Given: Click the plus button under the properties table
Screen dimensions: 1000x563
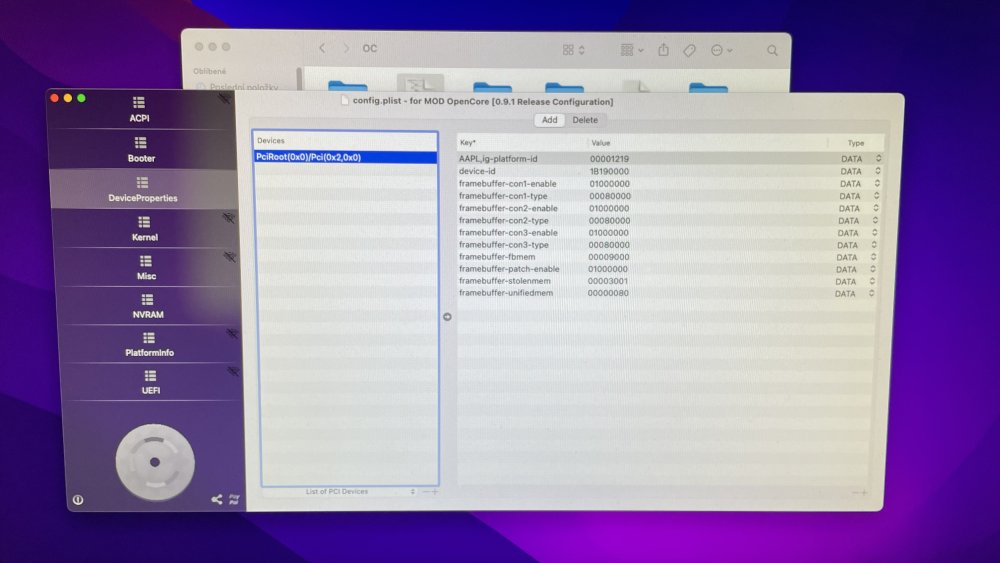Looking at the screenshot, I should [864, 492].
